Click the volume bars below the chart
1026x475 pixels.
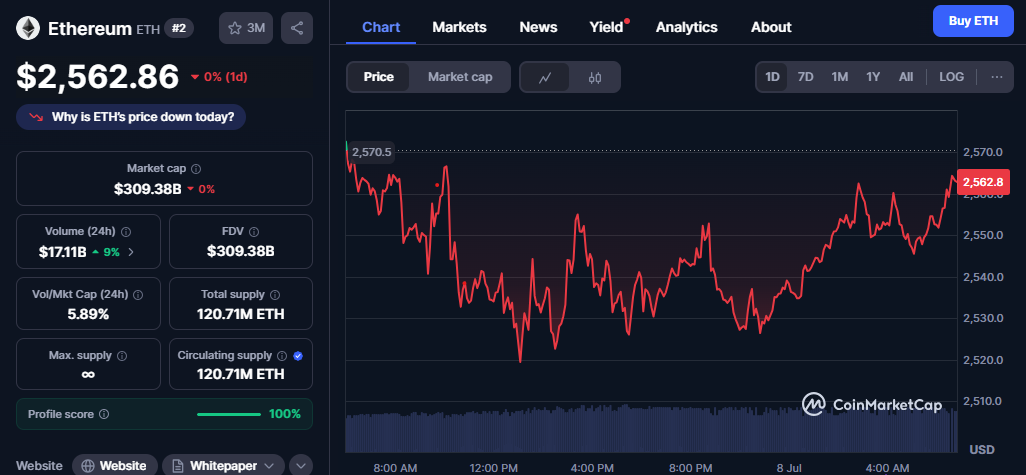click(x=651, y=429)
